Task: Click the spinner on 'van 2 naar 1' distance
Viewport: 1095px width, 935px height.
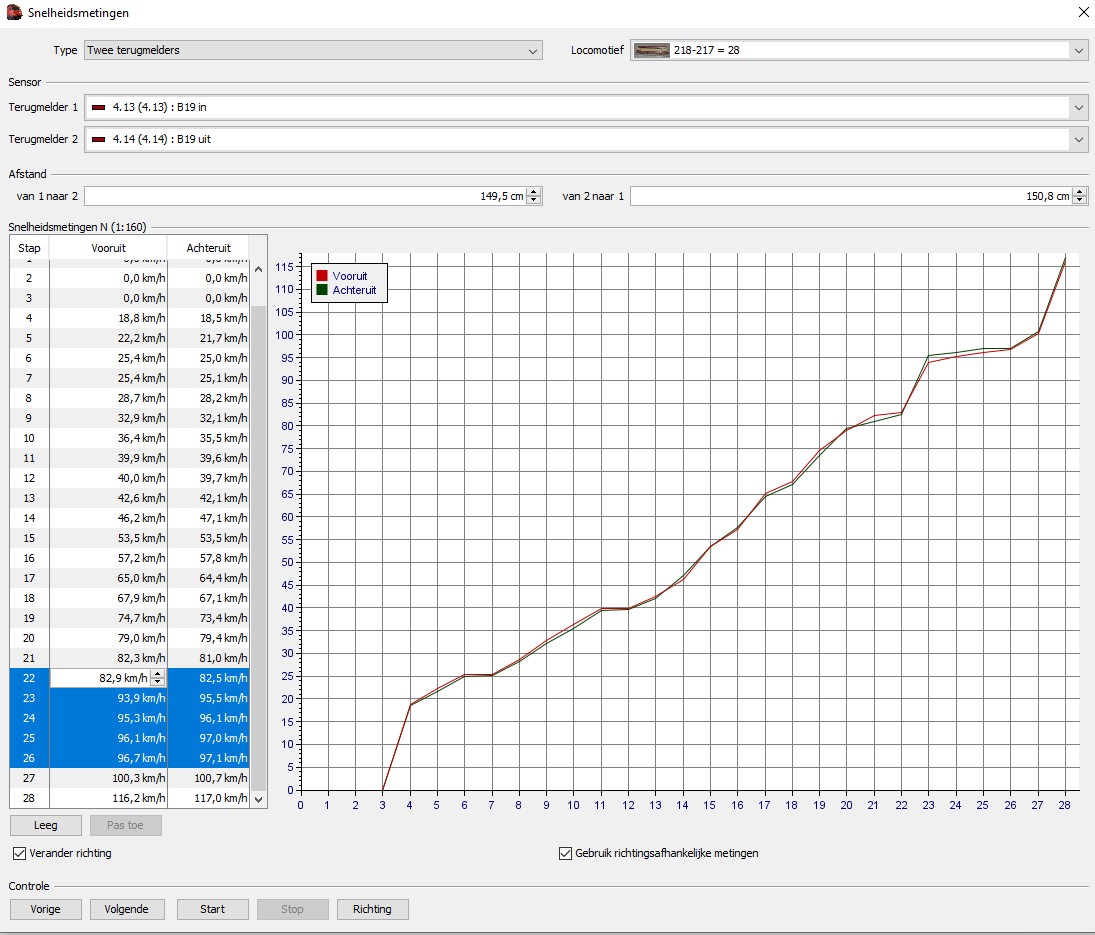Action: click(1080, 196)
